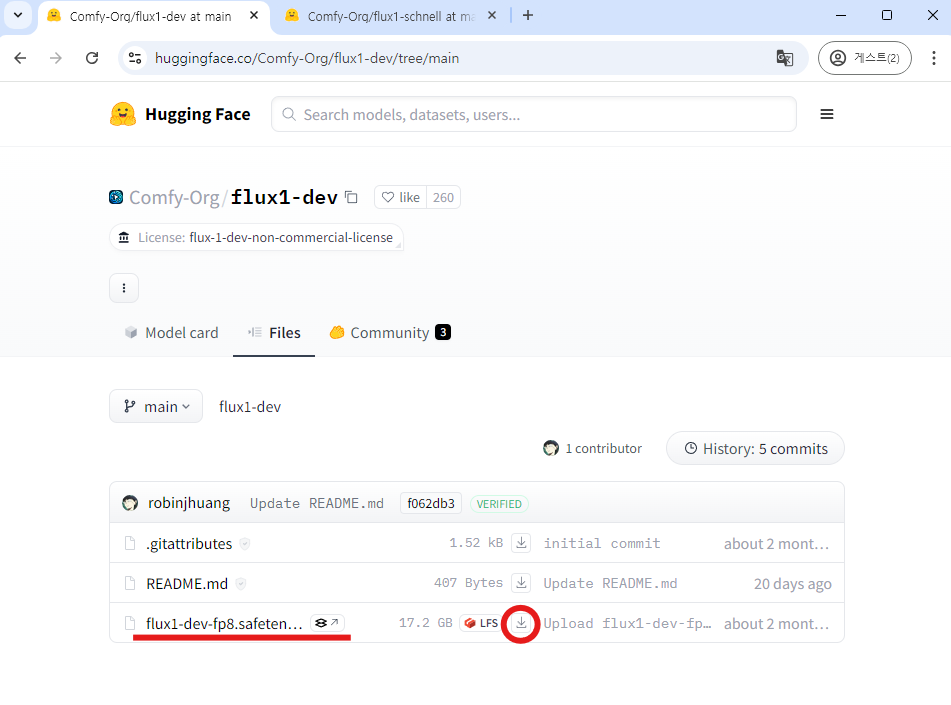This screenshot has width=951, height=705.
Task: Click Update README.md in README row
Action: click(x=610, y=583)
